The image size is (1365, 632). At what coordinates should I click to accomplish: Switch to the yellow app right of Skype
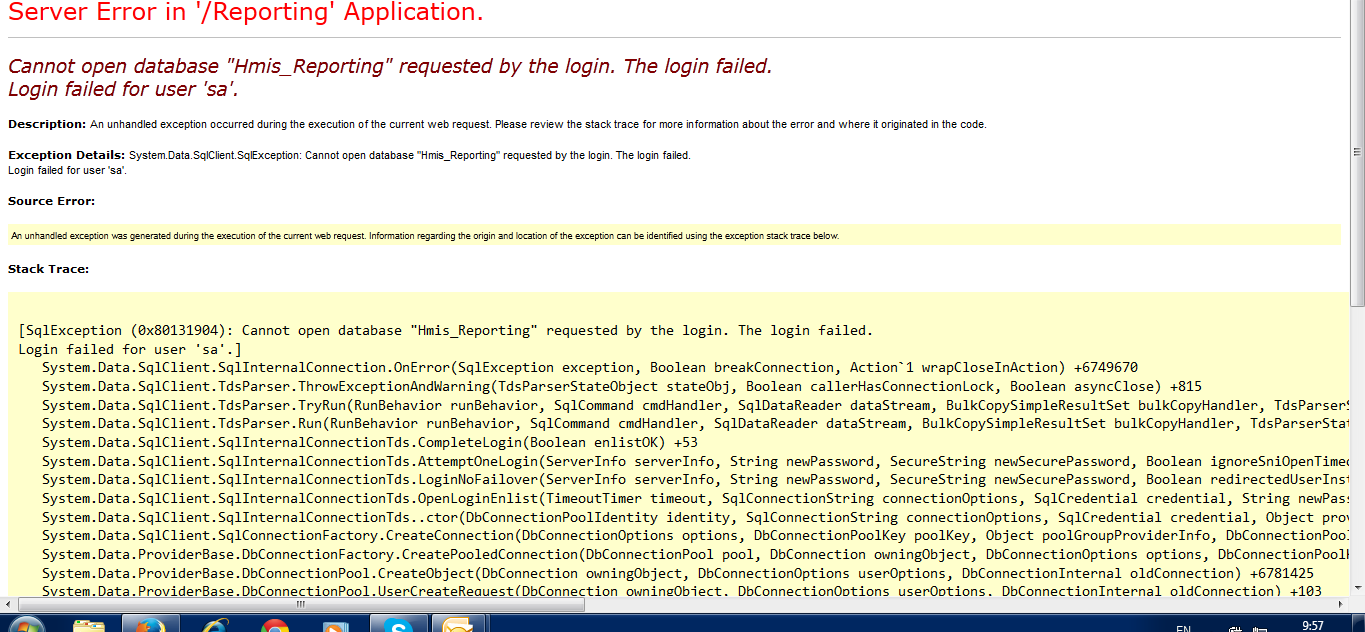click(x=458, y=626)
